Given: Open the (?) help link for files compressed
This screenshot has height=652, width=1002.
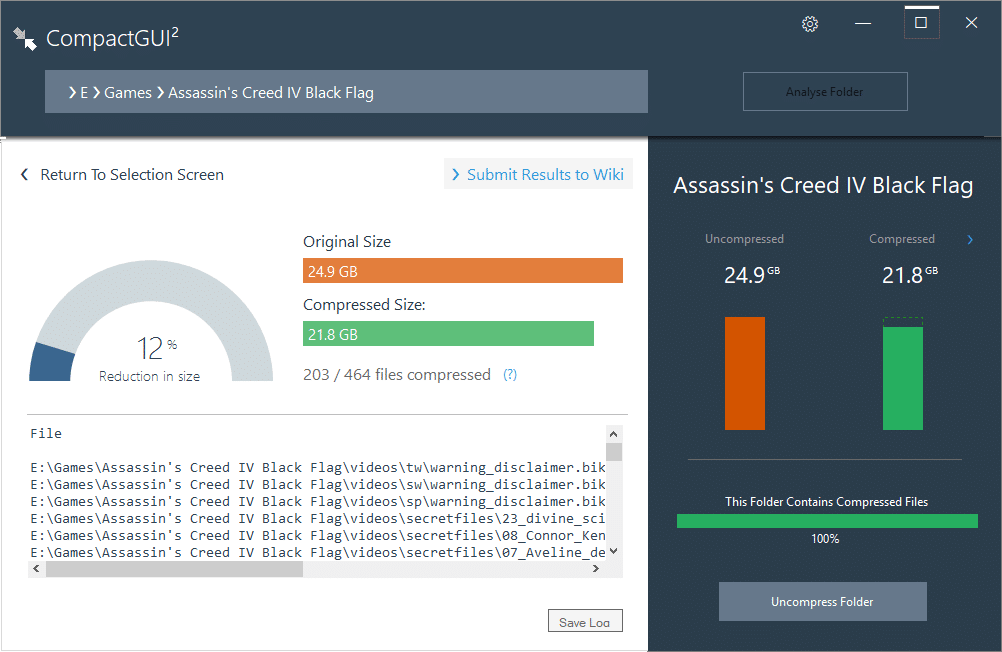Looking at the screenshot, I should [x=509, y=375].
